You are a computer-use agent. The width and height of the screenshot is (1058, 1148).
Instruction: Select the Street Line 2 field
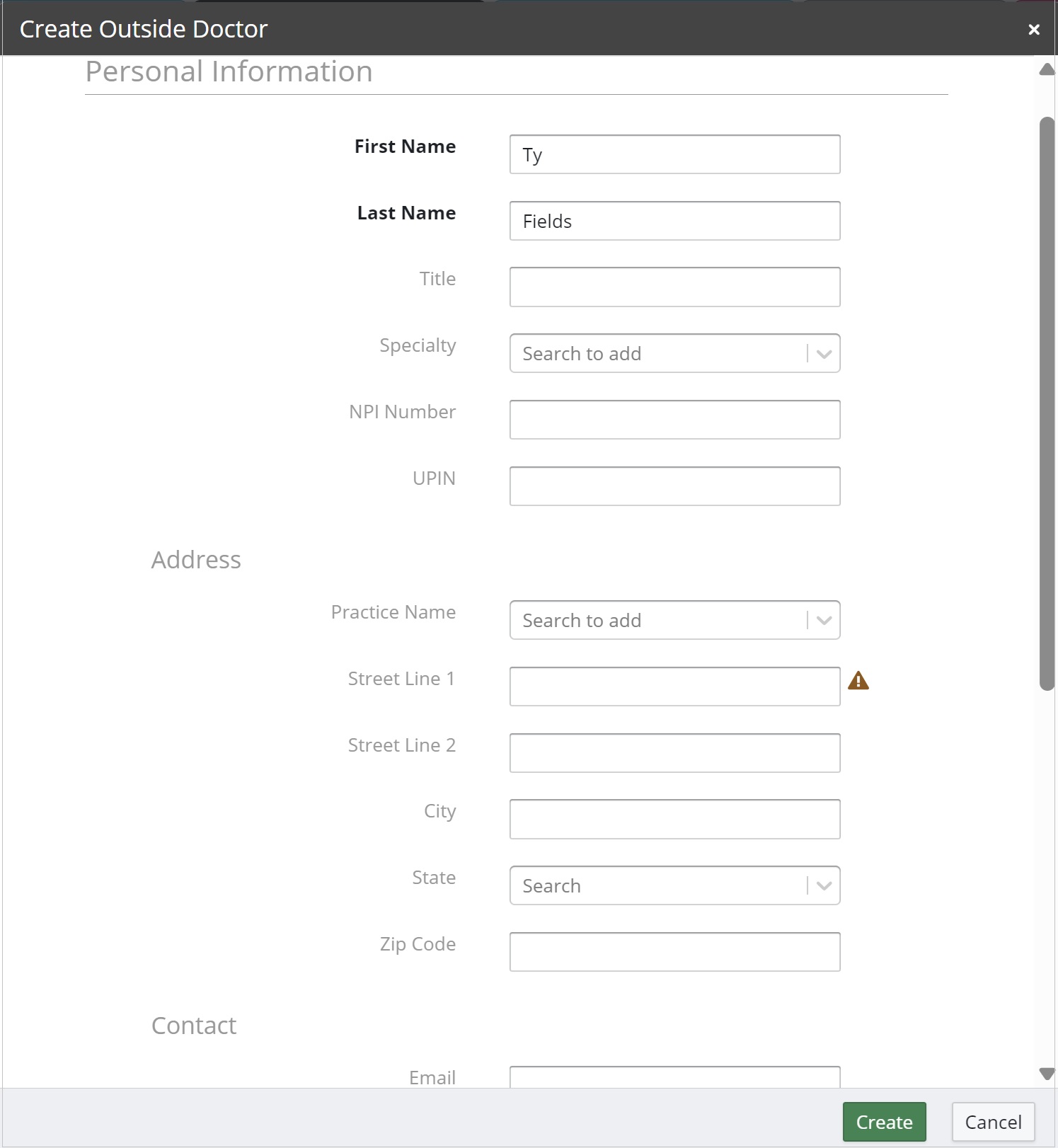click(674, 753)
